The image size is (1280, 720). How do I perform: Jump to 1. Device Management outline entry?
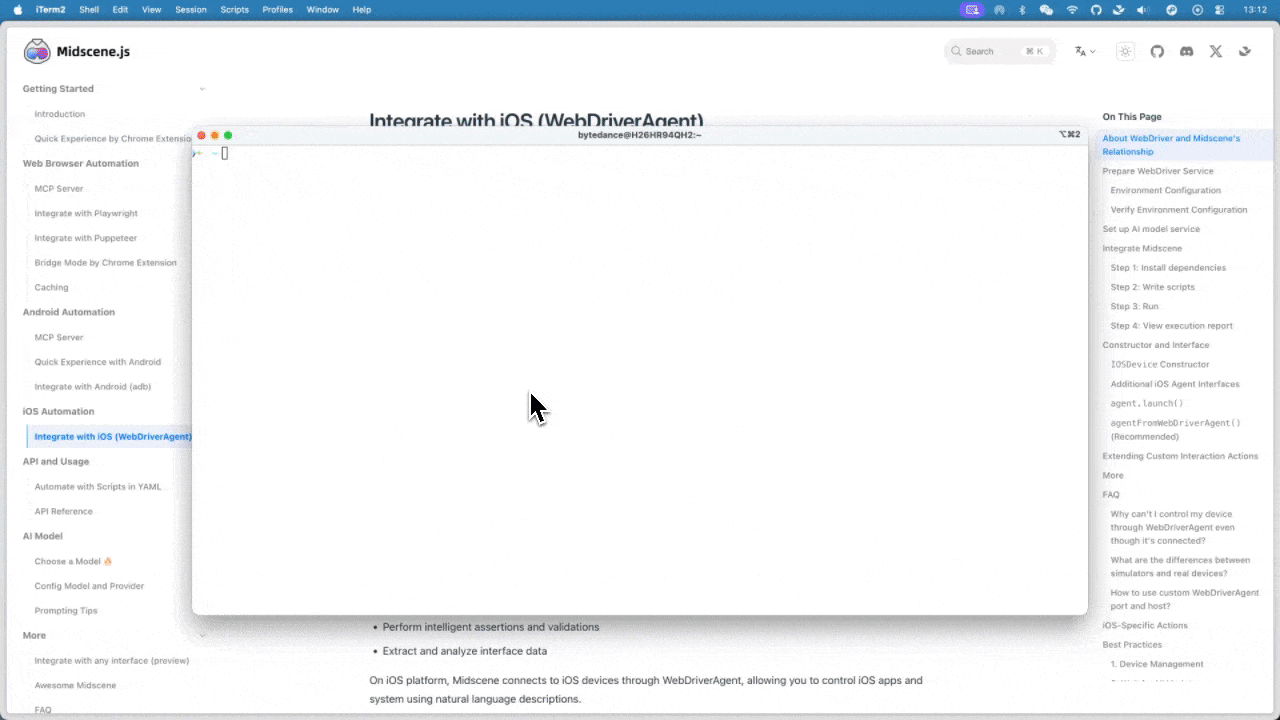pyautogui.click(x=1157, y=664)
